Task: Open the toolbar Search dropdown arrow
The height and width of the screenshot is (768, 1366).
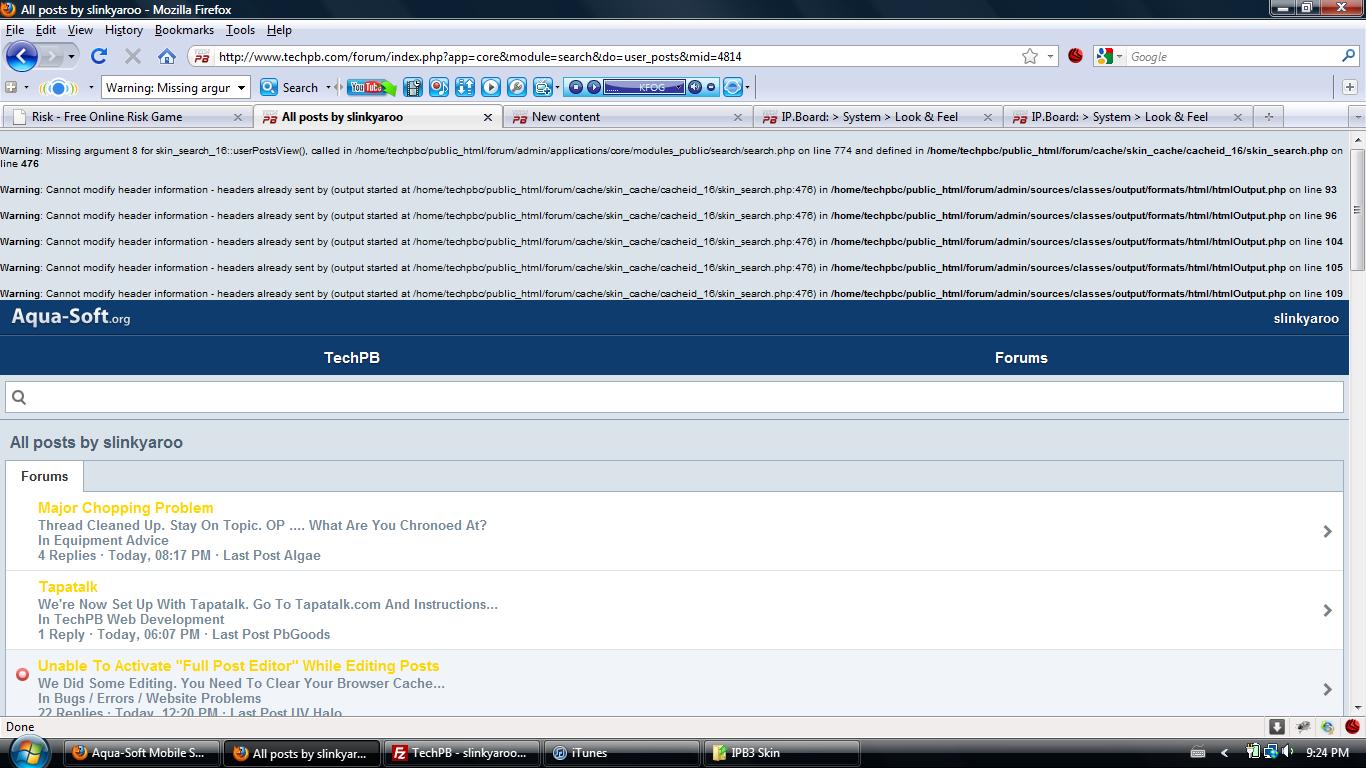Action: click(x=328, y=88)
